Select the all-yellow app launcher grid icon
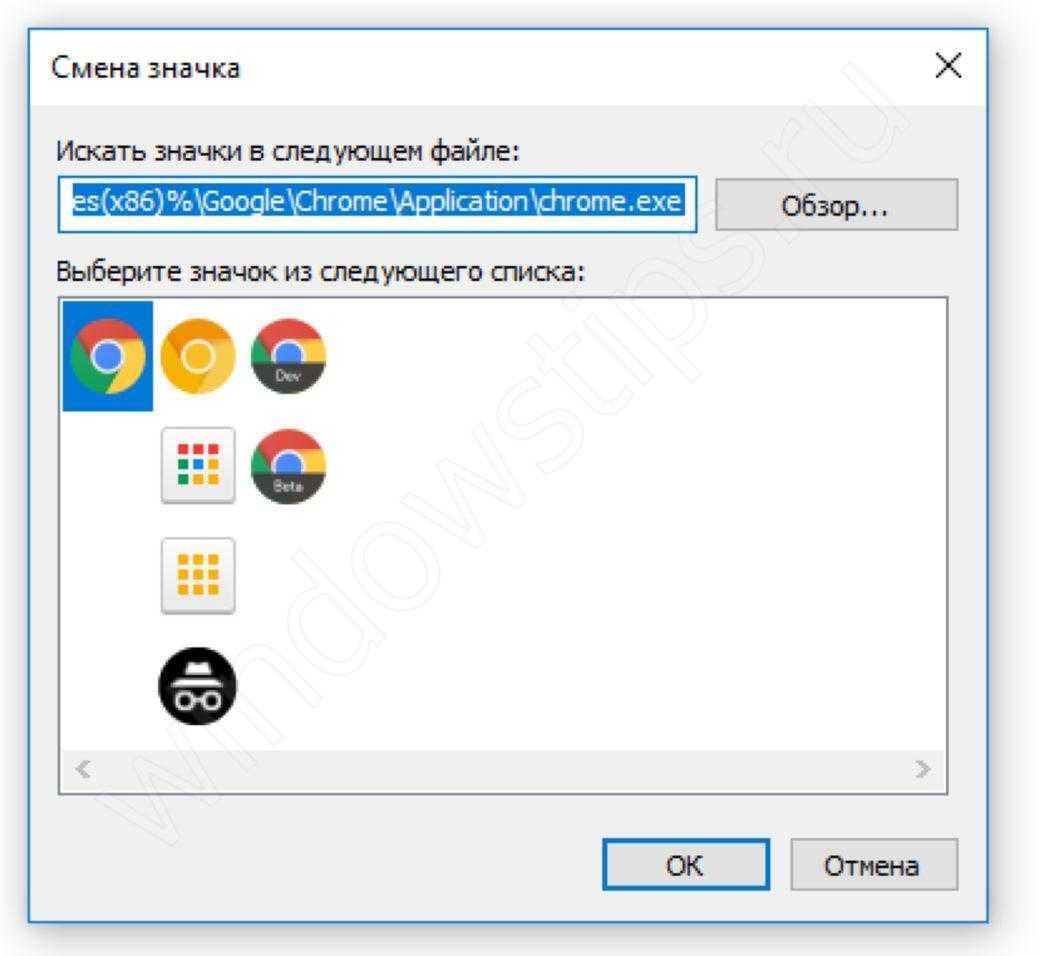 [198, 575]
